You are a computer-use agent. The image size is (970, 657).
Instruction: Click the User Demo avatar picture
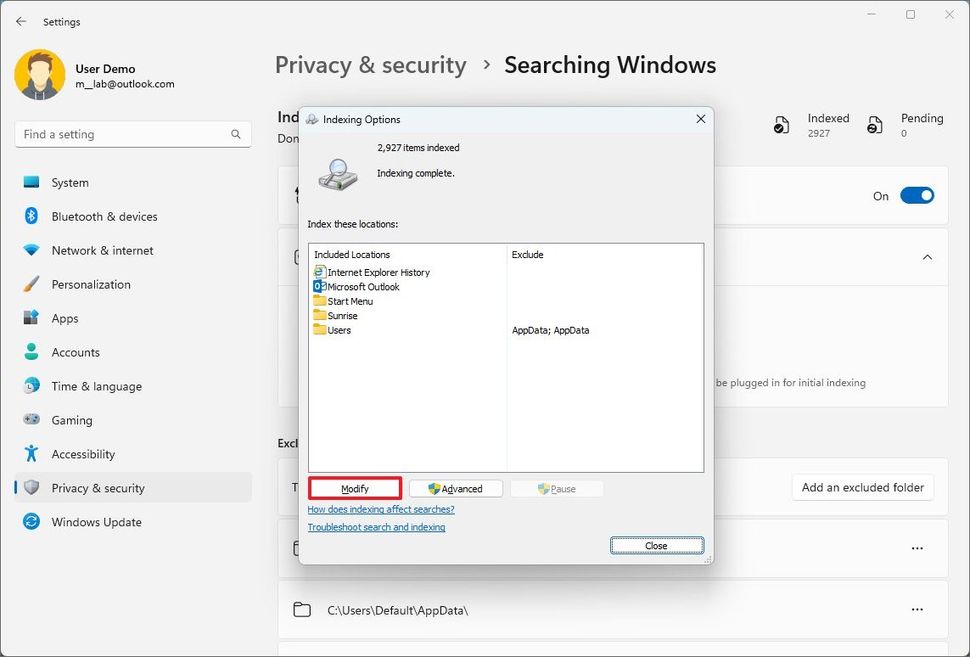coord(39,74)
